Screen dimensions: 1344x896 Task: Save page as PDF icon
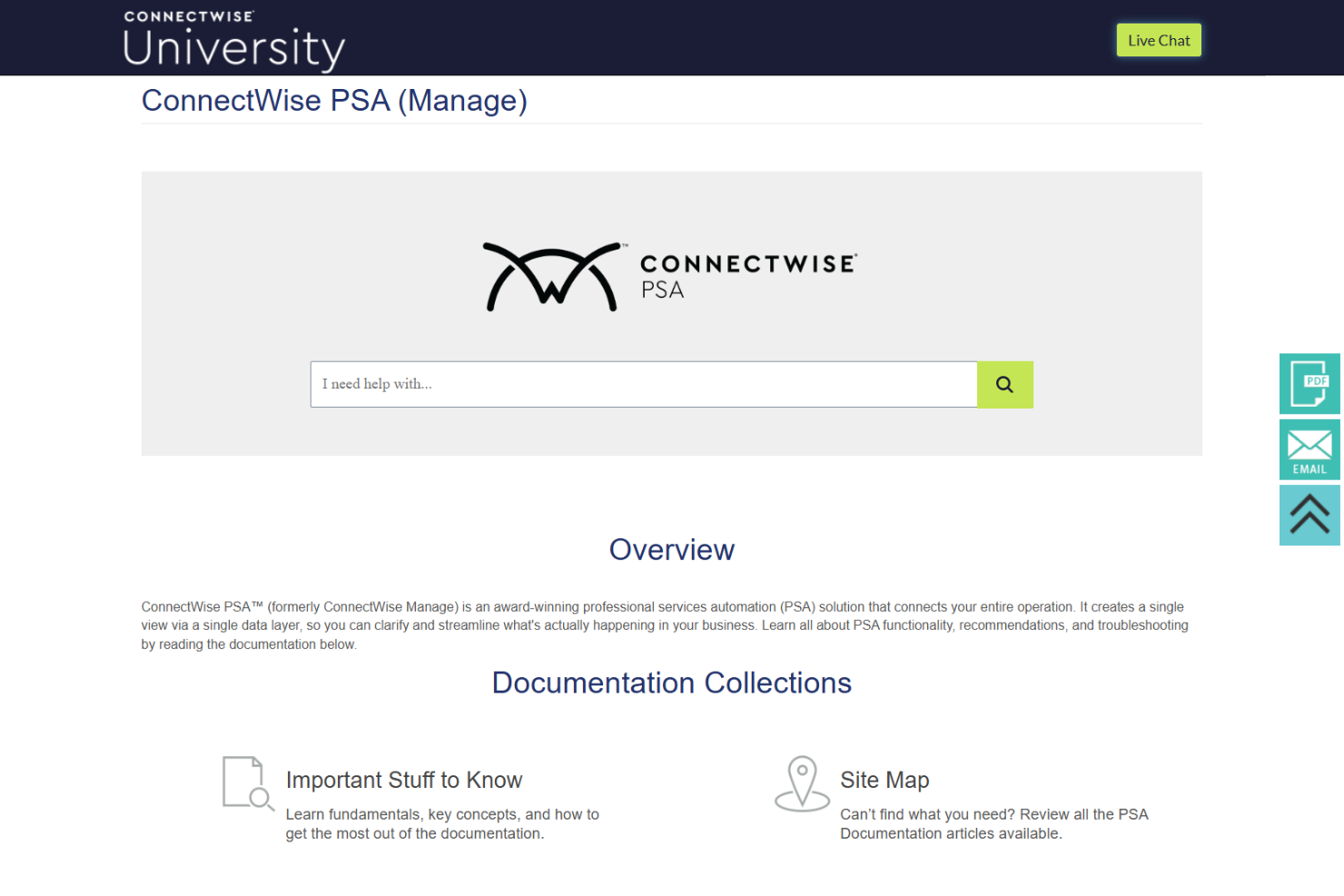tap(1309, 384)
